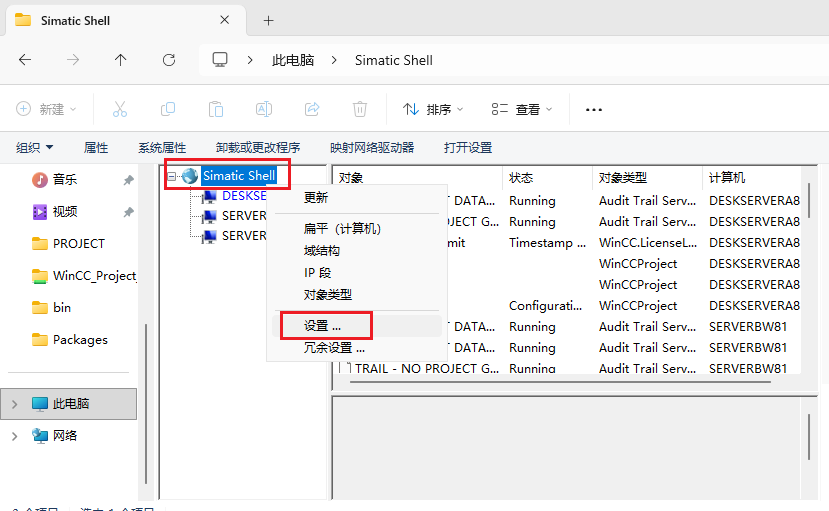Collapse the Simatic Shell tree node
829x511 pixels.
(172, 176)
